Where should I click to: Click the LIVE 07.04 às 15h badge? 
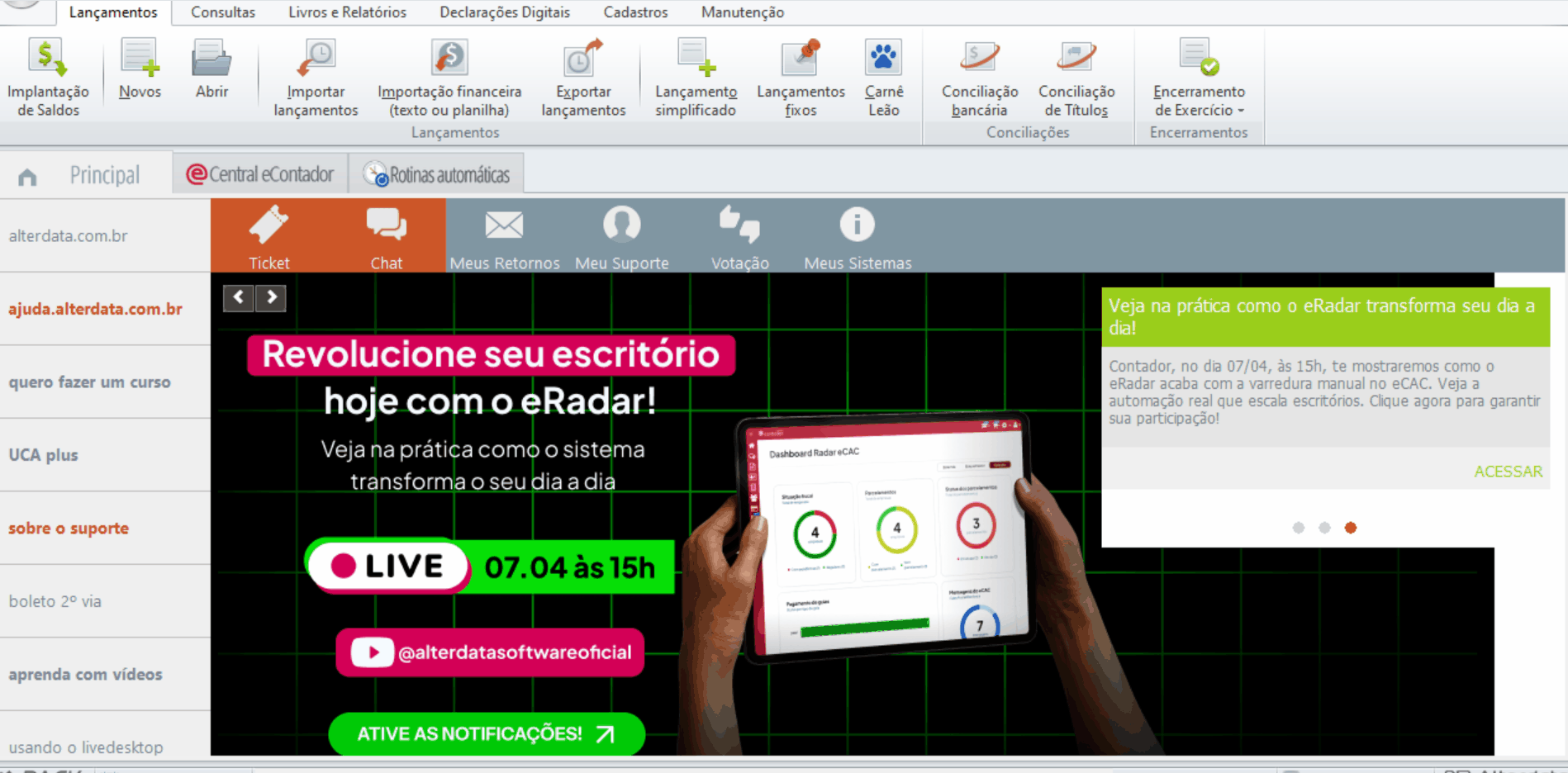tap(491, 567)
